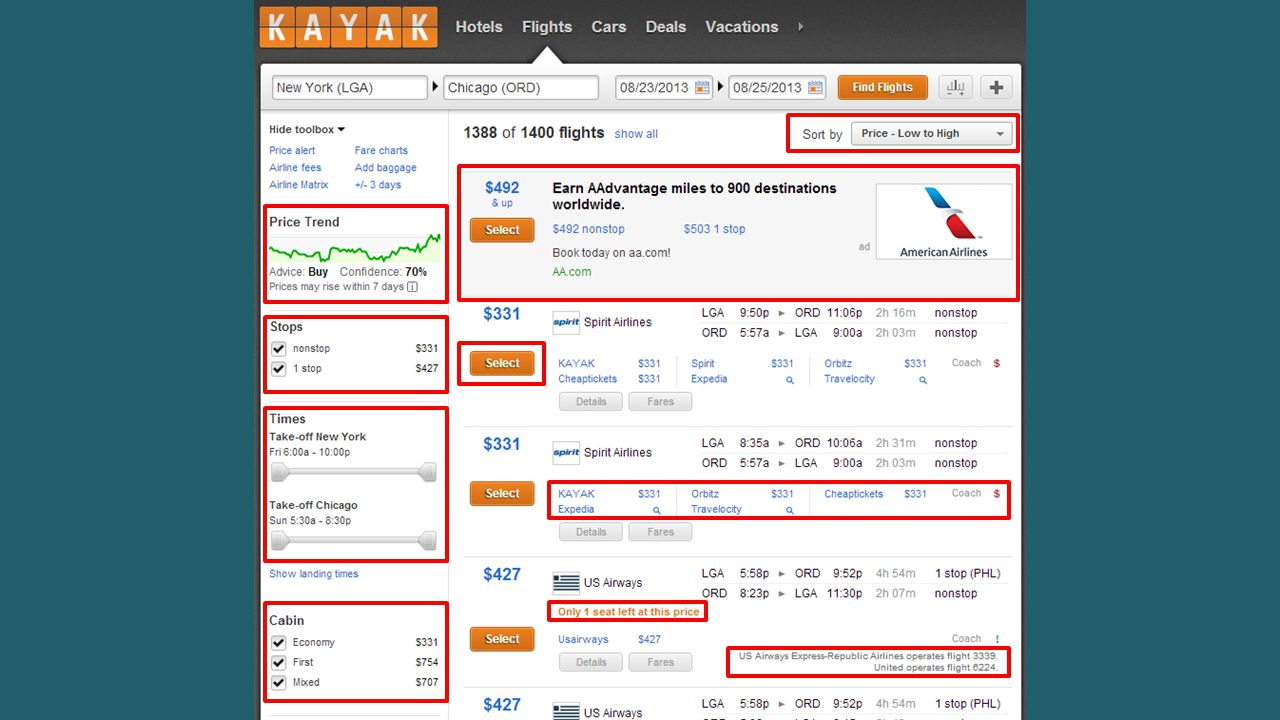
Task: Open the departure date calendar icon
Action: click(x=702, y=87)
